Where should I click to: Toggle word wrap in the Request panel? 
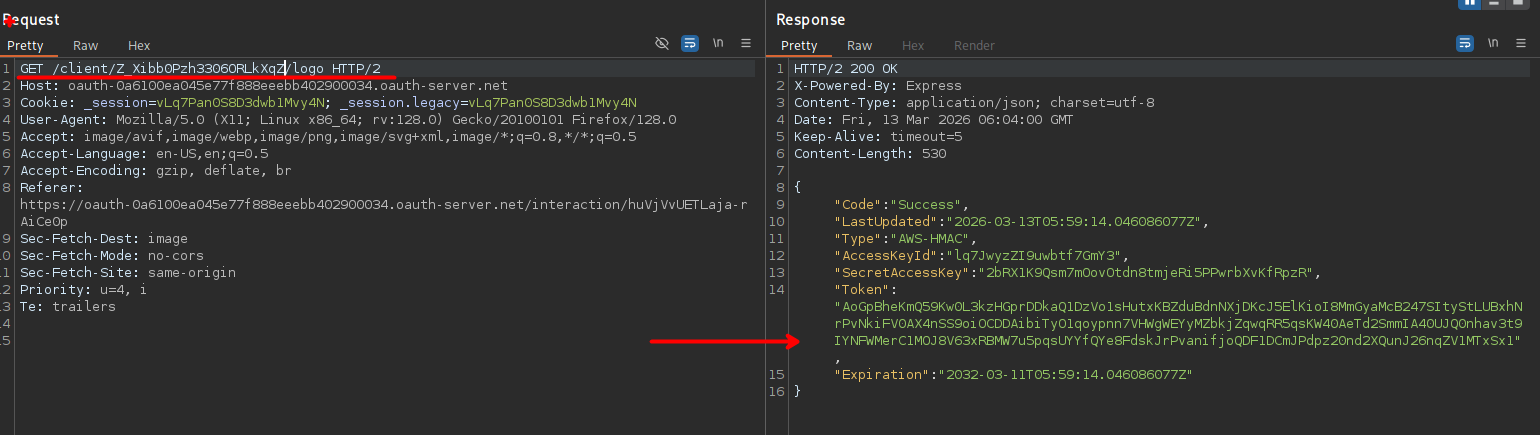pyautogui.click(x=690, y=44)
